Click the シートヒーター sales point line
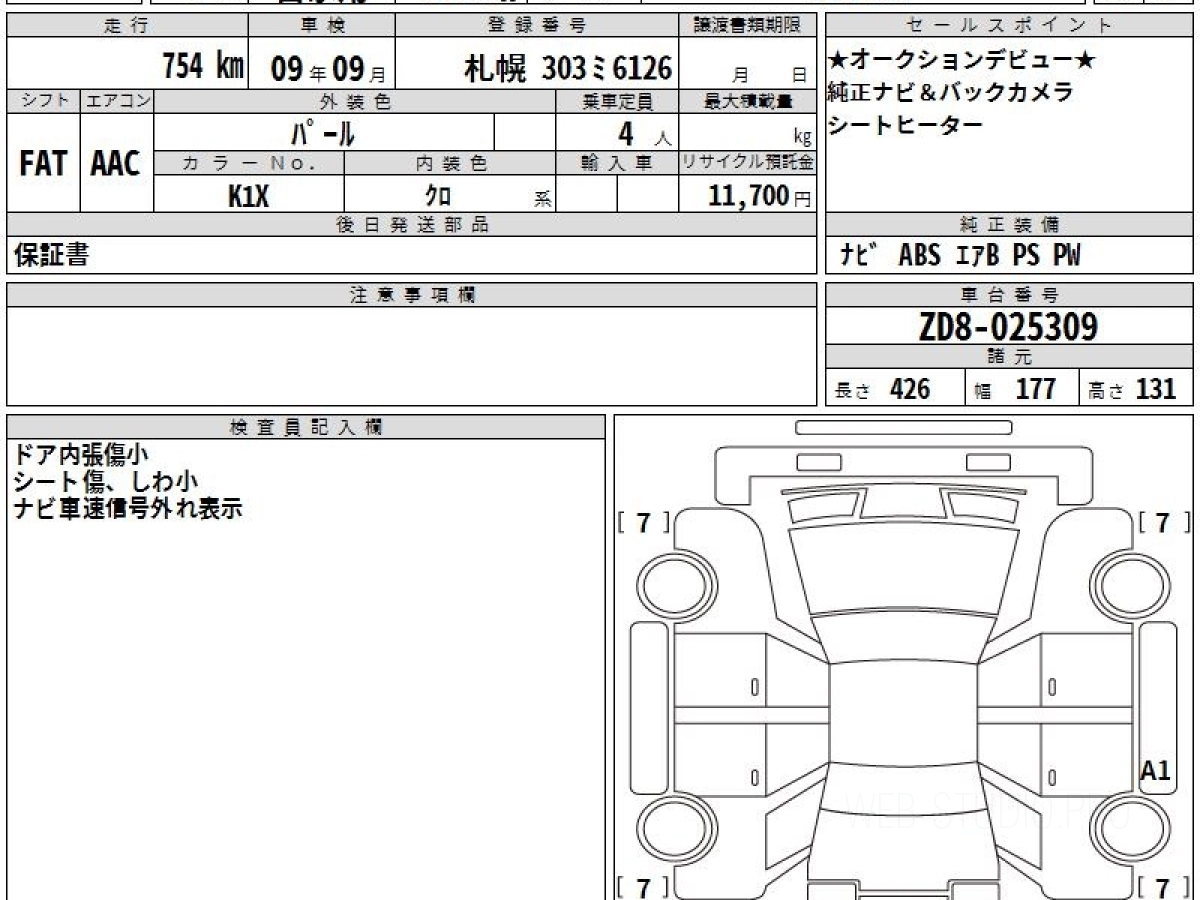Image resolution: width=1200 pixels, height=900 pixels. 905,125
